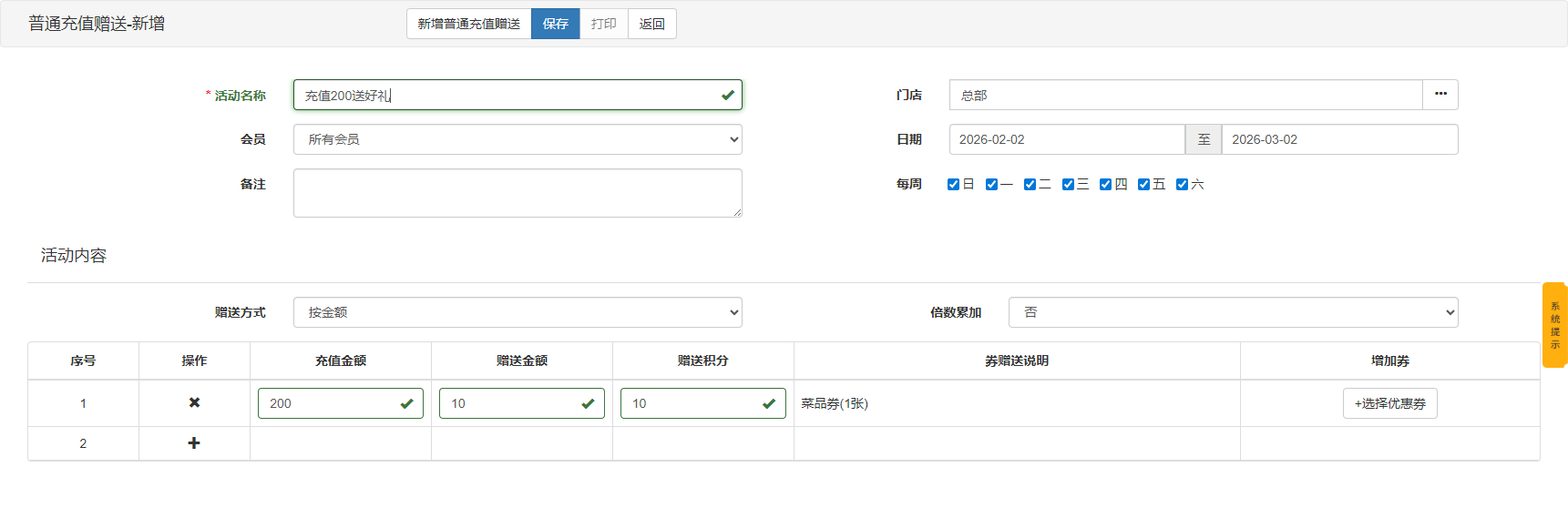The height and width of the screenshot is (508, 1568).
Task: Click 新增普通充值赠送 toolbar button
Action: click(x=468, y=24)
